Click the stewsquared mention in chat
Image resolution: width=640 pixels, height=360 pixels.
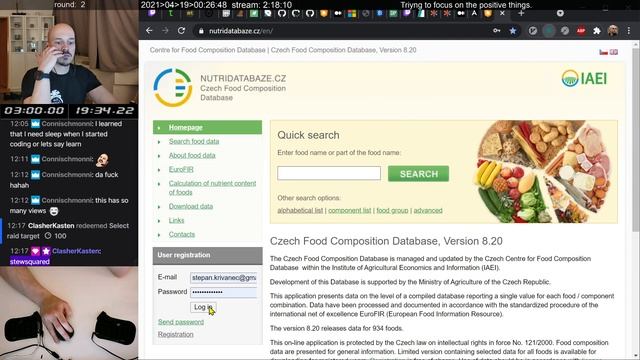pyautogui.click(x=30, y=262)
